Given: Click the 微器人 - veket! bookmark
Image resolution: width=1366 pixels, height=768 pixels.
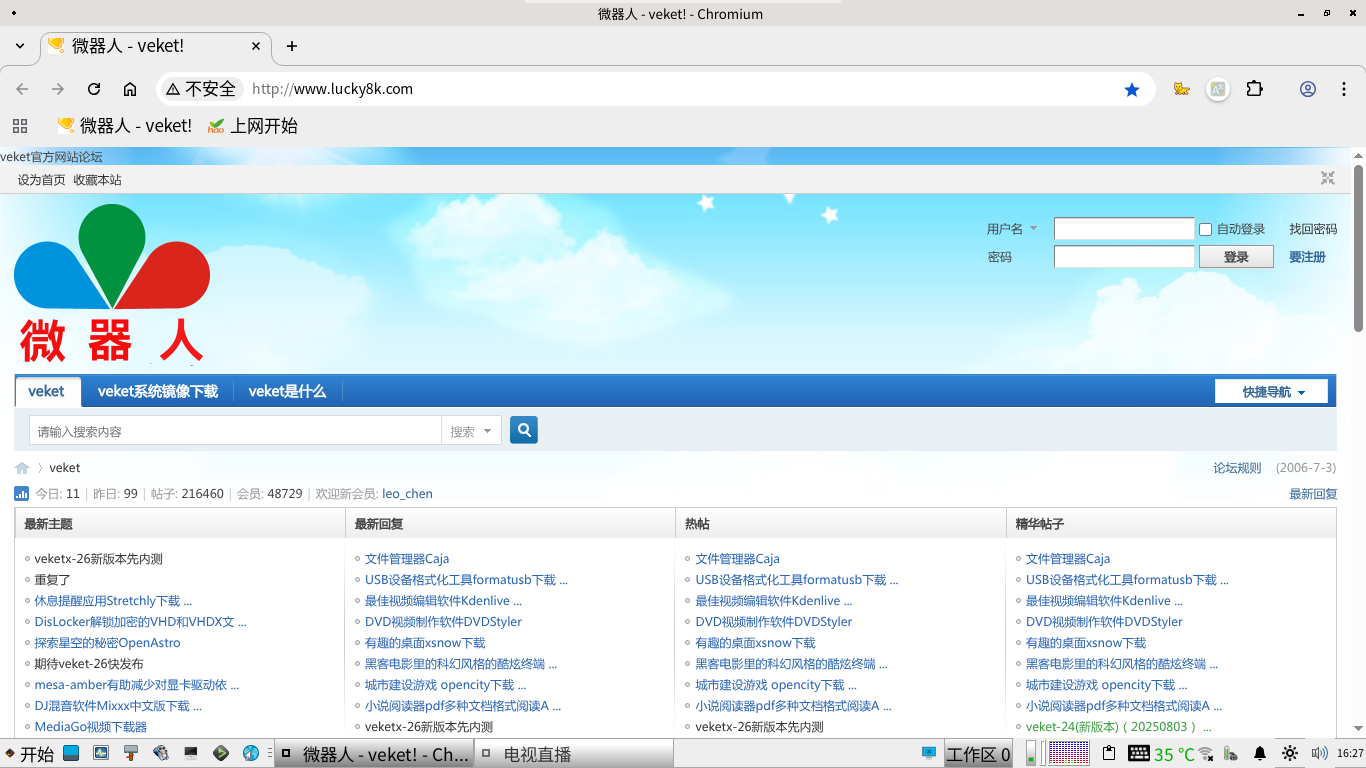Looking at the screenshot, I should (x=125, y=126).
